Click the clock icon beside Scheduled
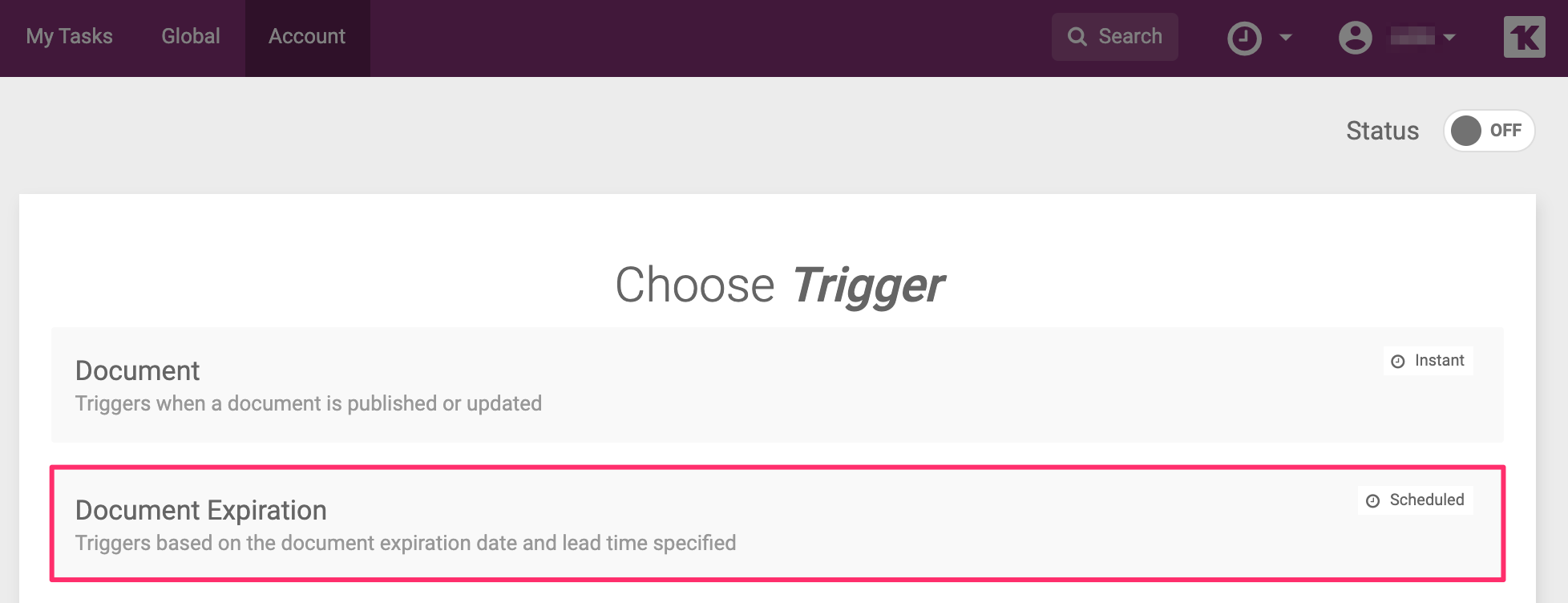Screen dimensions: 1568x603 click(x=1373, y=501)
